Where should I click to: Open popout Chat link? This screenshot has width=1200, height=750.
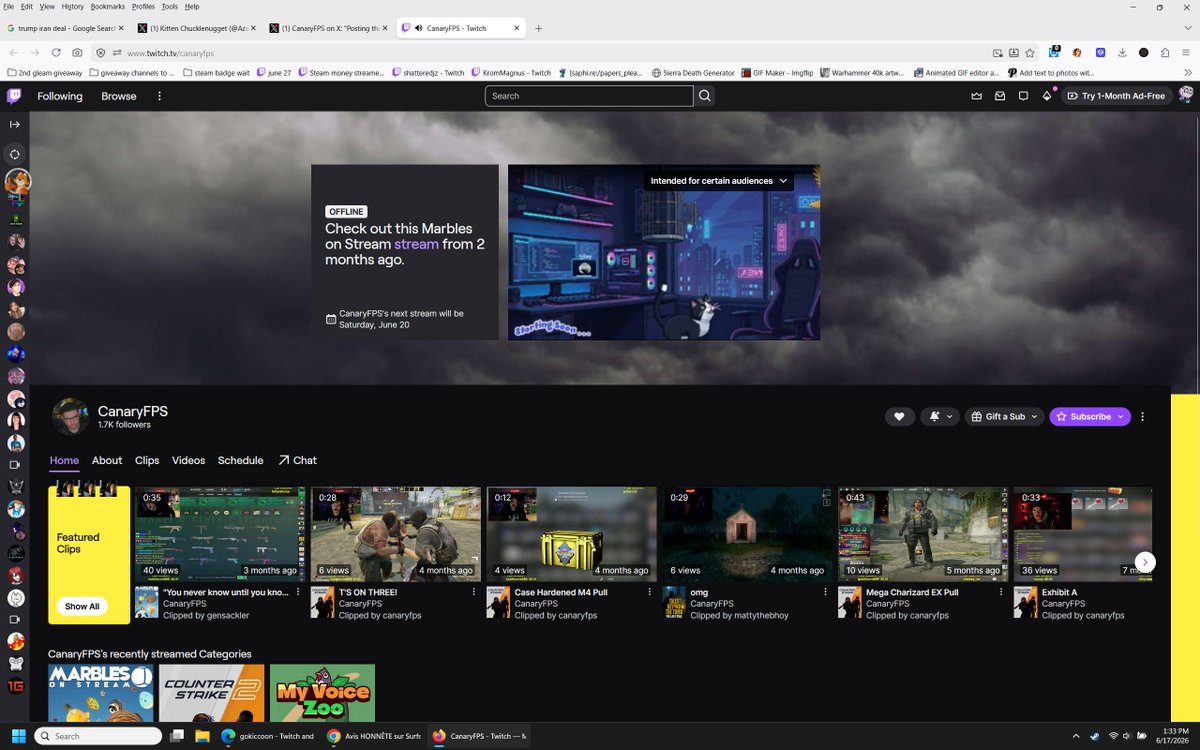click(x=297, y=460)
